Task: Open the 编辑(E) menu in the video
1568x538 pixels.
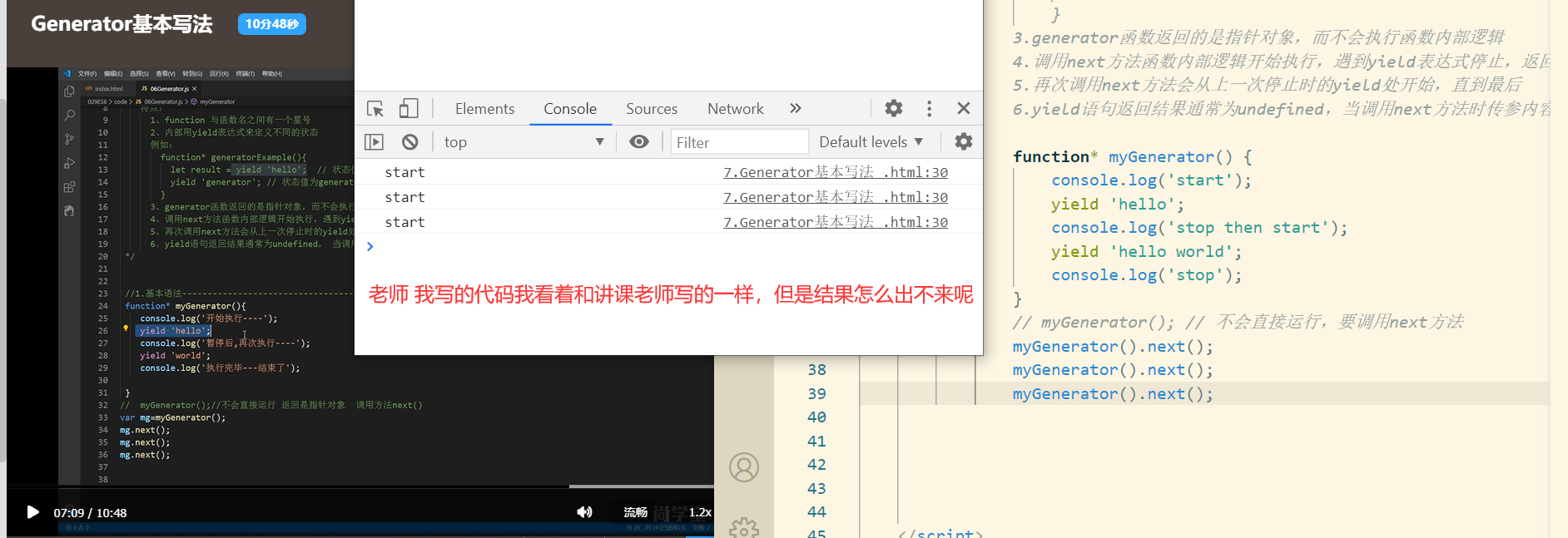Action: click(113, 74)
